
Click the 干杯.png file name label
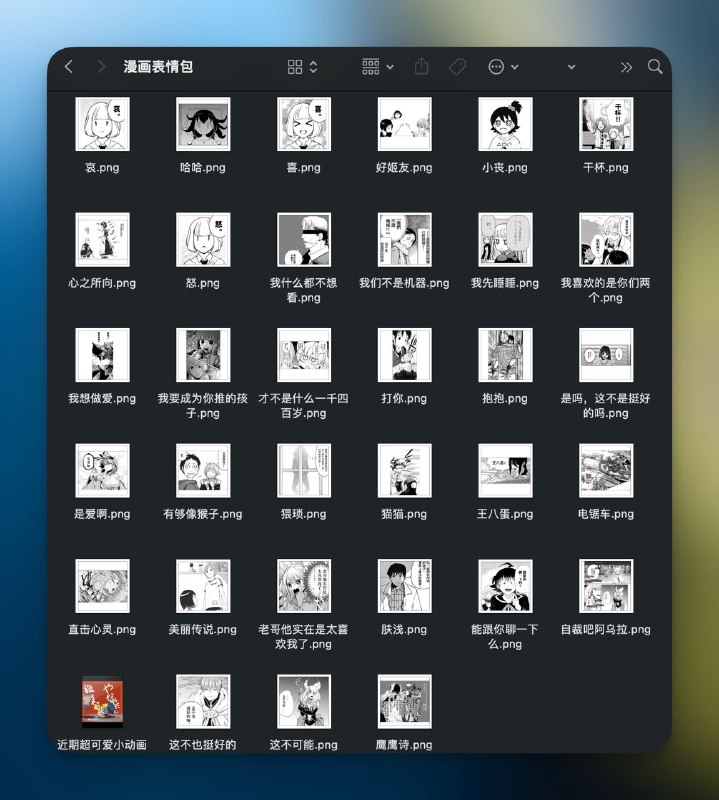(x=606, y=168)
